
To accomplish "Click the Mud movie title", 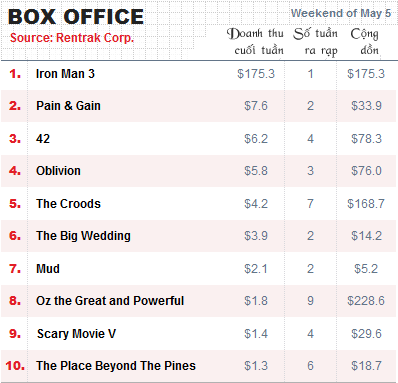I will coord(48,268).
